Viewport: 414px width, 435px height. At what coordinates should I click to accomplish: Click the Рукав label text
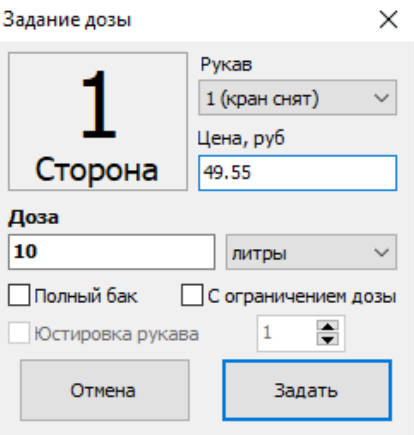tap(226, 65)
